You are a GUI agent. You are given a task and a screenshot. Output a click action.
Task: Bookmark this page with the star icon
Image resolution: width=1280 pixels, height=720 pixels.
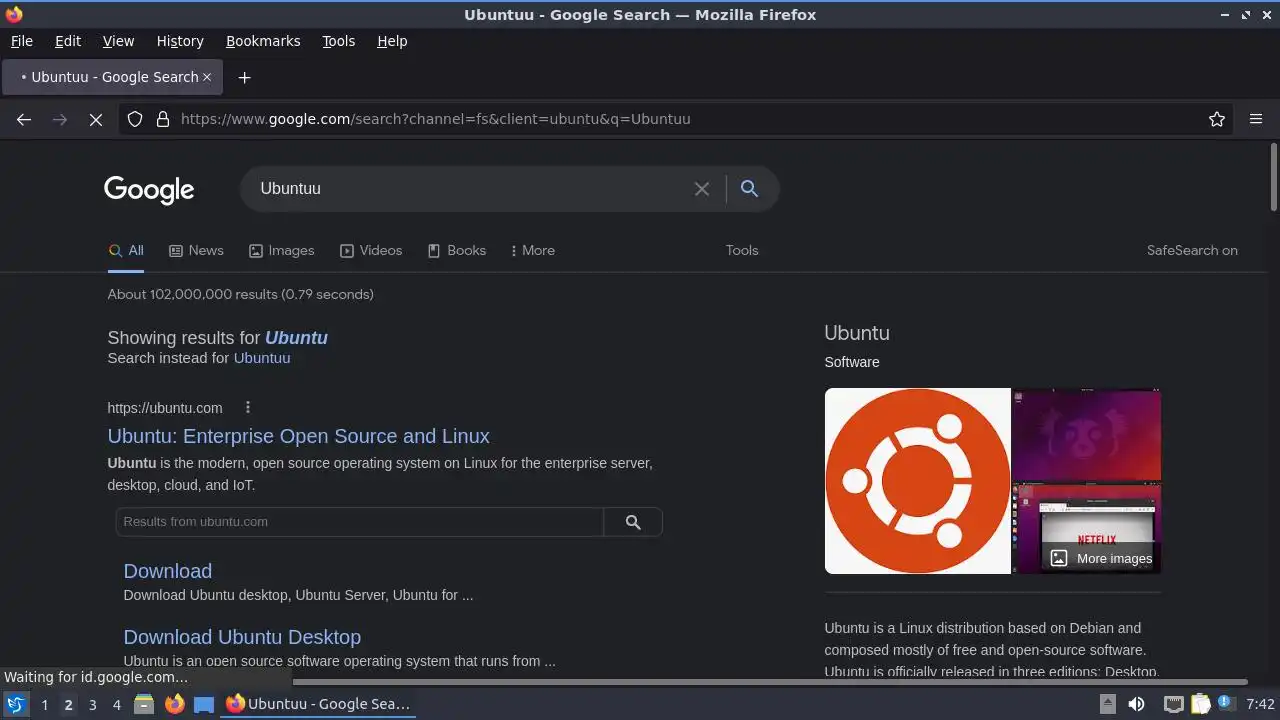point(1217,119)
